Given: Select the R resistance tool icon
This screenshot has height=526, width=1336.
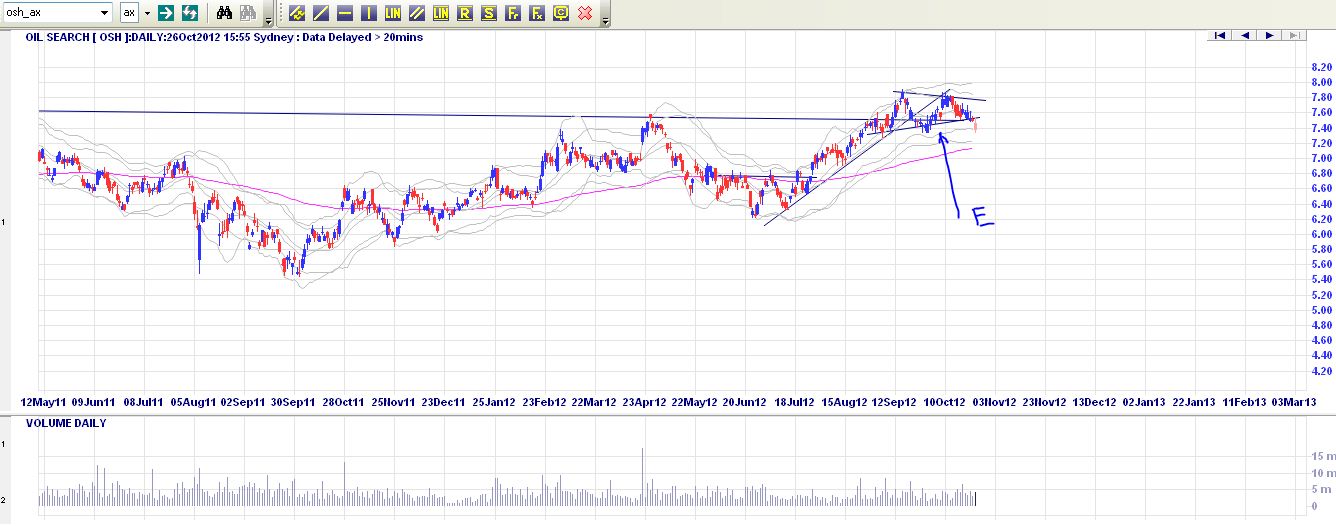Looking at the screenshot, I should (x=465, y=13).
